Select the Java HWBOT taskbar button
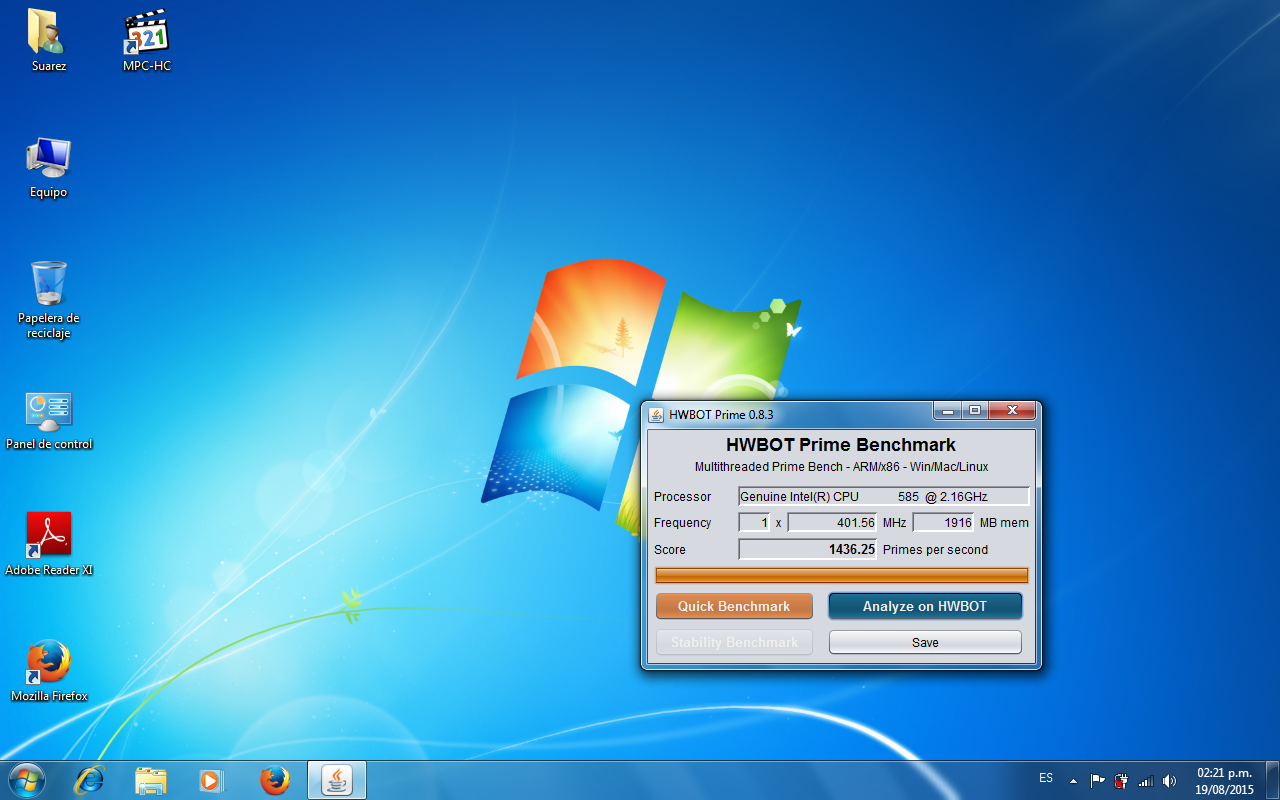1280x800 pixels. pyautogui.click(x=337, y=780)
